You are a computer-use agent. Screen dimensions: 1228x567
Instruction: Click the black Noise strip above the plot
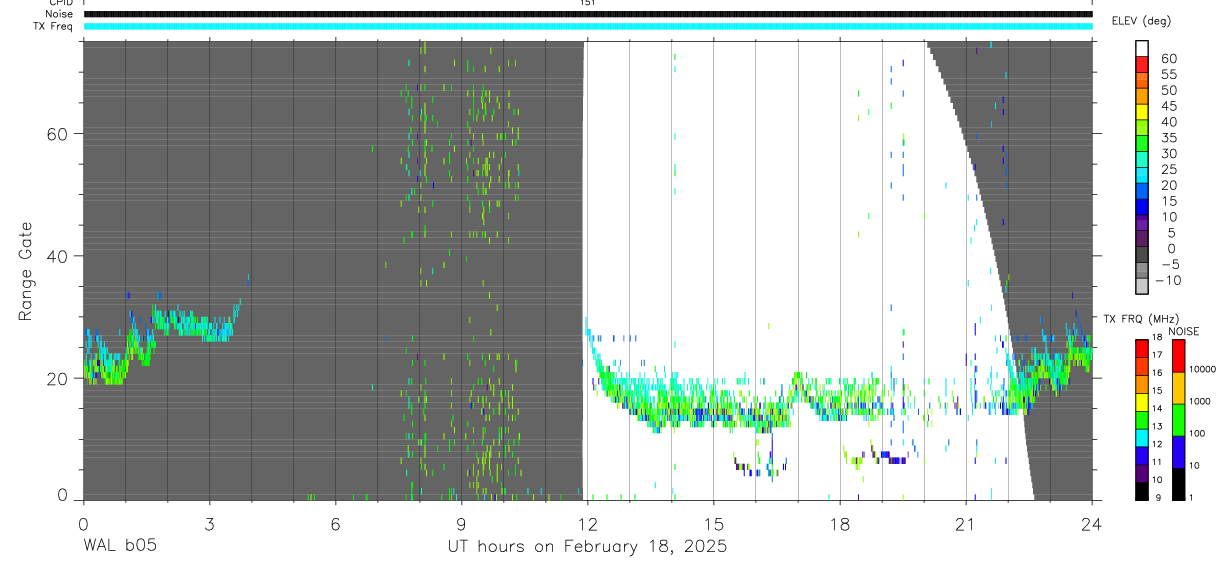click(x=588, y=14)
